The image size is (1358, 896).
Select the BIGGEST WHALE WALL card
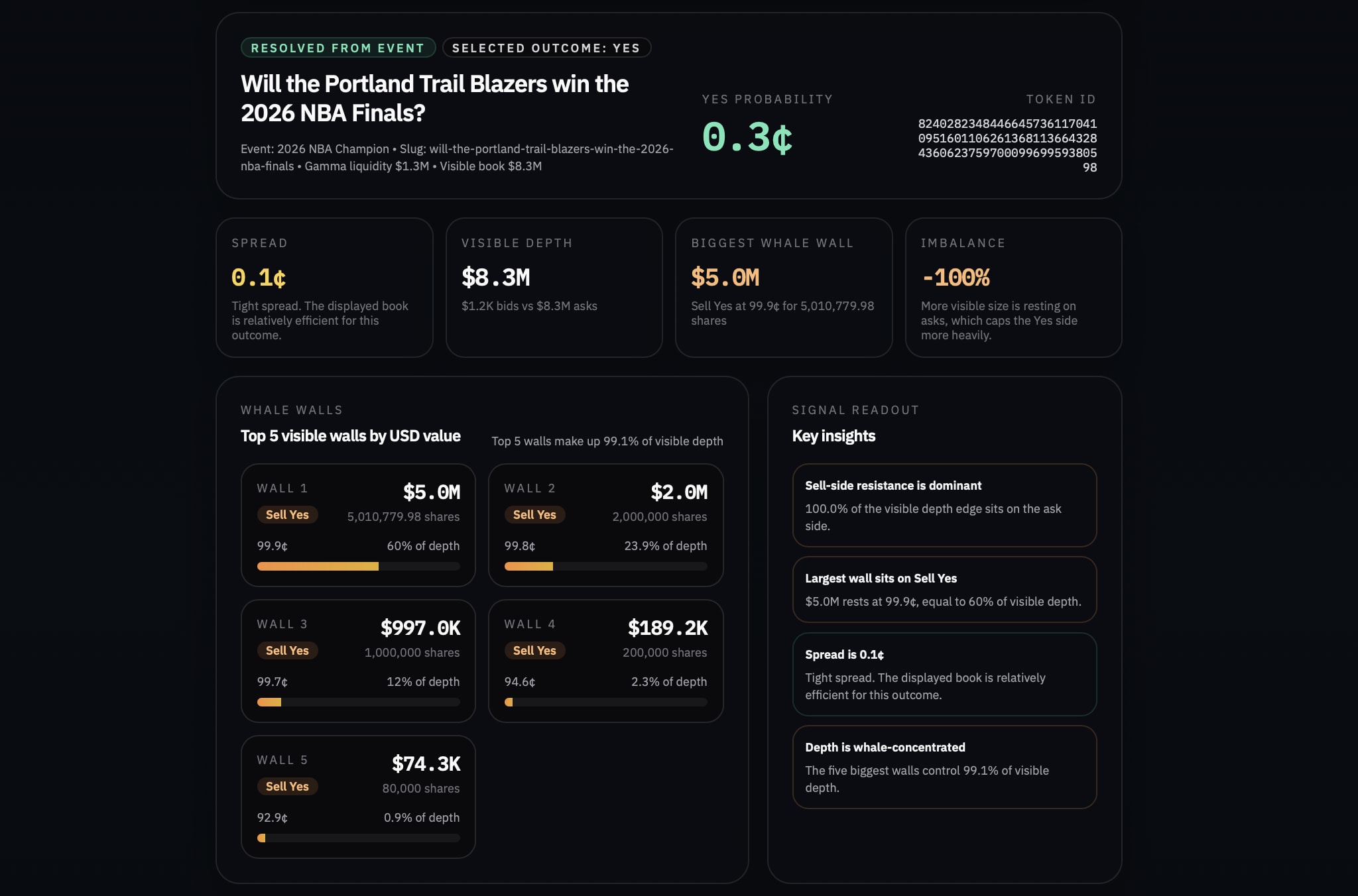click(x=784, y=288)
